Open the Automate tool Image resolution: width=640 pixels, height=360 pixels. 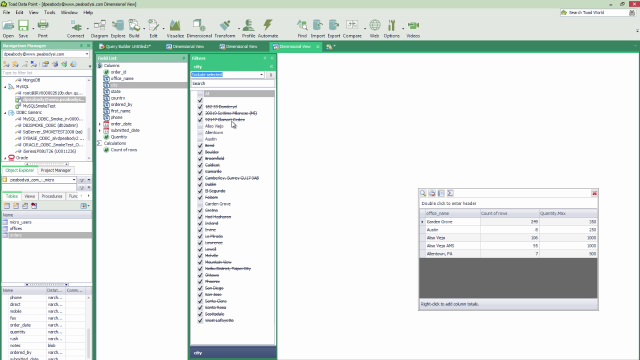coord(268,29)
